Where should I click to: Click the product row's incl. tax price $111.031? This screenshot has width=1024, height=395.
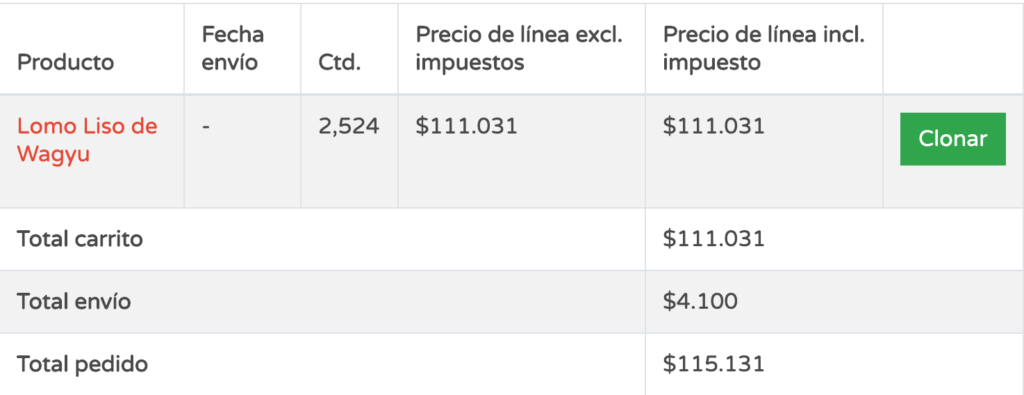713,127
